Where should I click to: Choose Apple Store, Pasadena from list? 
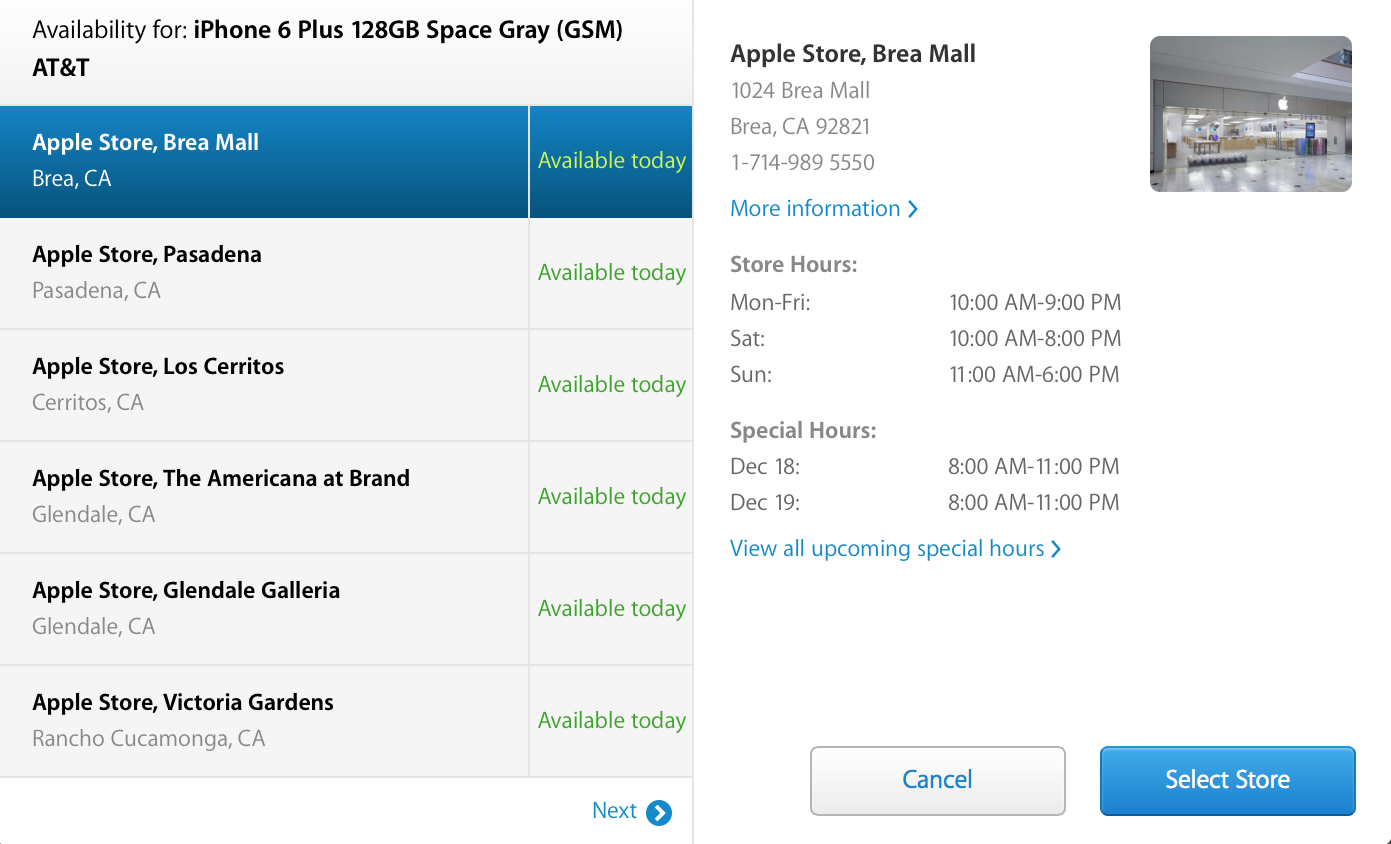(x=346, y=274)
